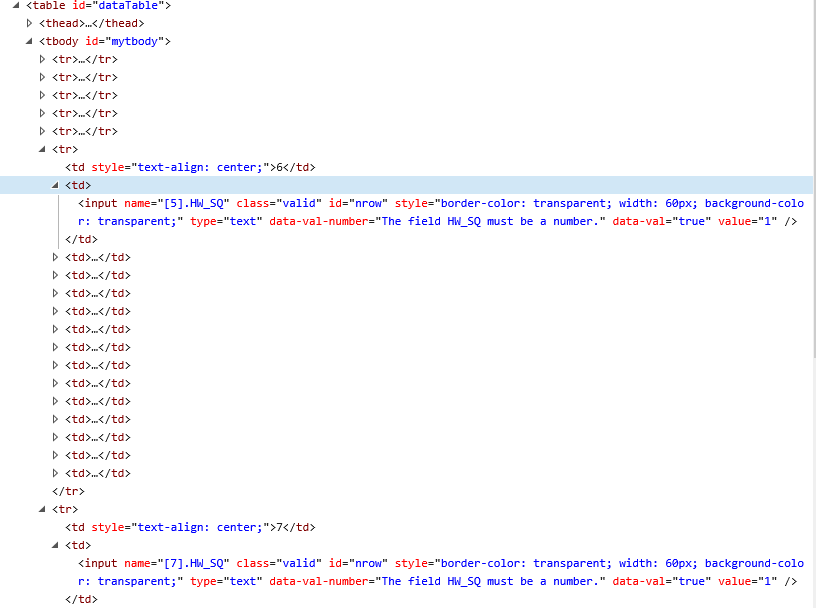Click style="text-align: center;" on cell 7 row
Screen dimensions: 816x608
pyautogui.click(x=181, y=527)
